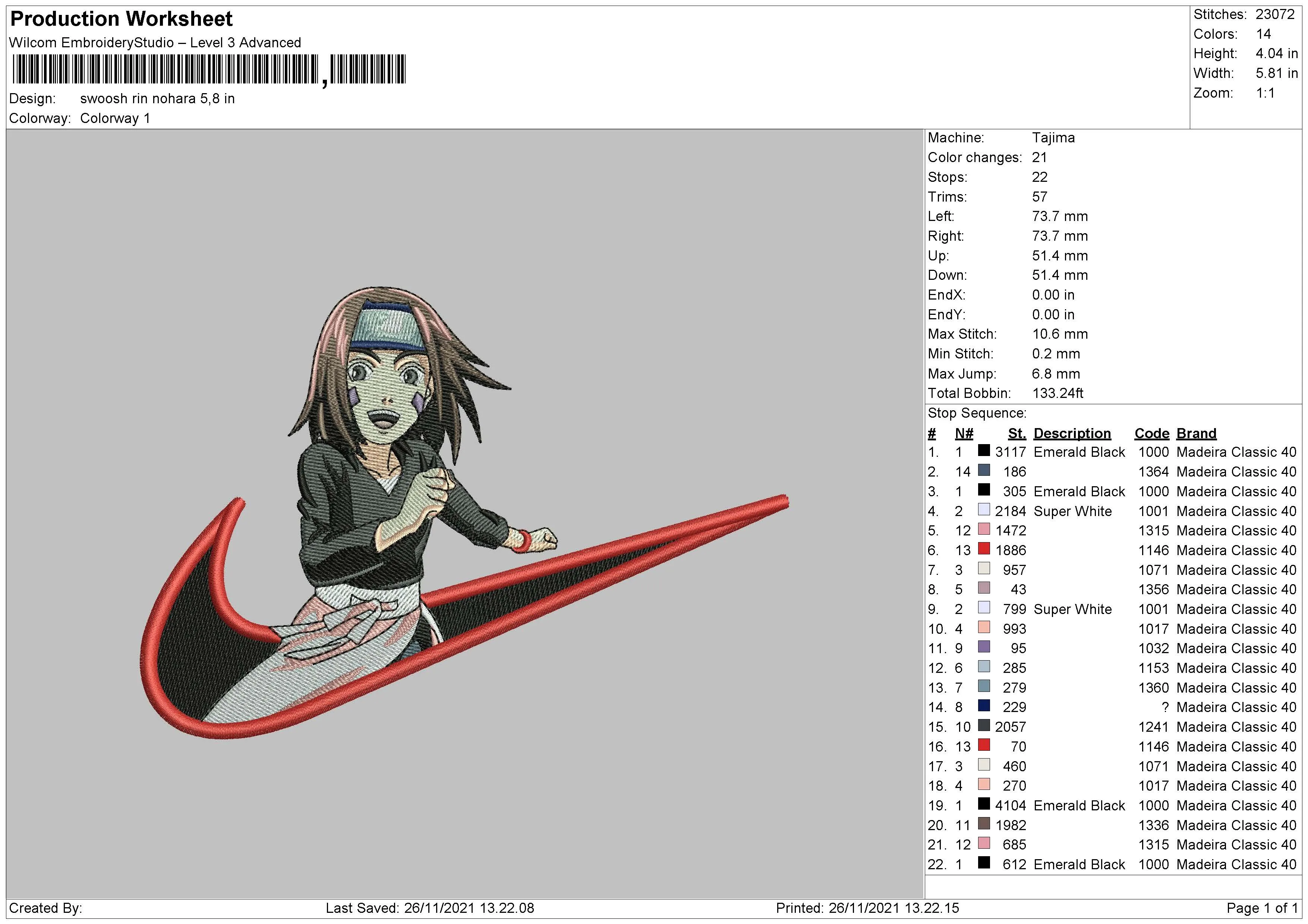Click the embroidery design preview of Rin Nohara
Viewport: 1308px width, 924px height.
(x=464, y=512)
